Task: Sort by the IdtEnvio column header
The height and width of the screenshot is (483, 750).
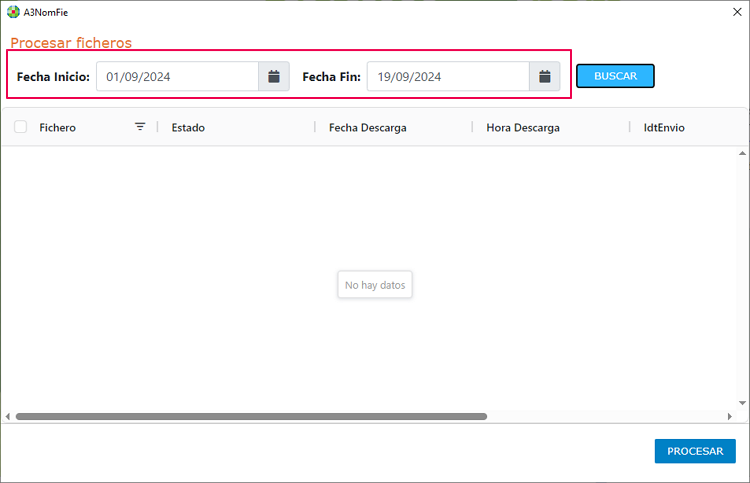Action: [x=664, y=128]
